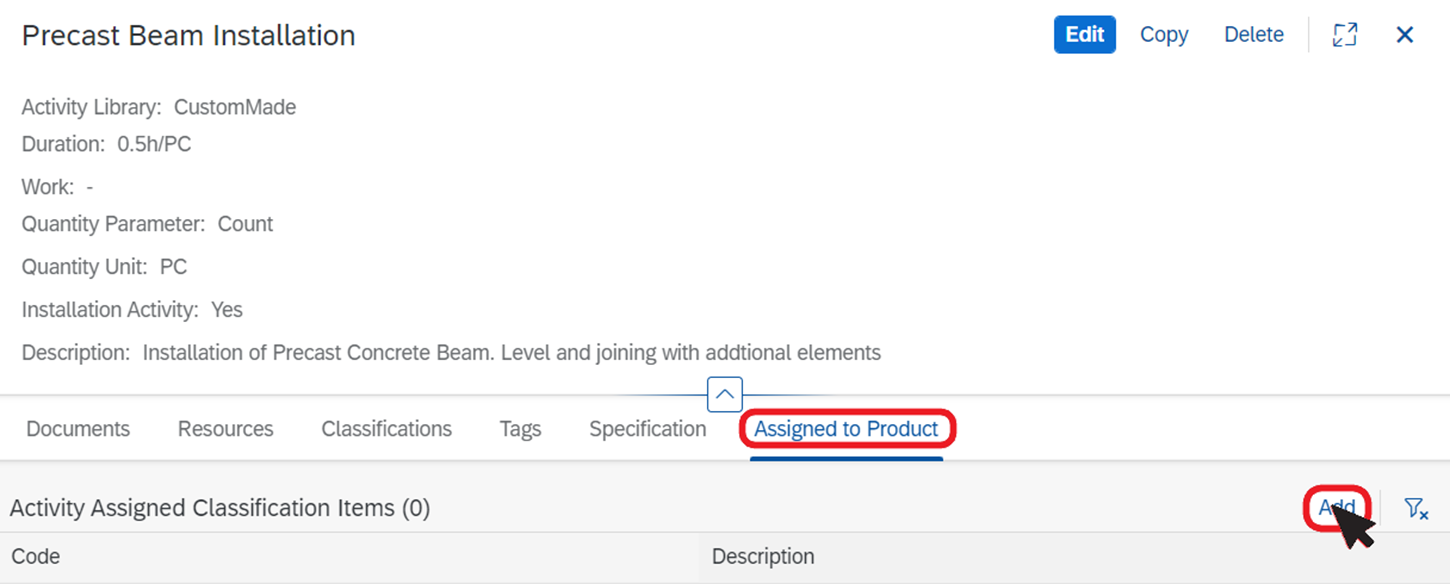Delete this activity

(x=1254, y=34)
